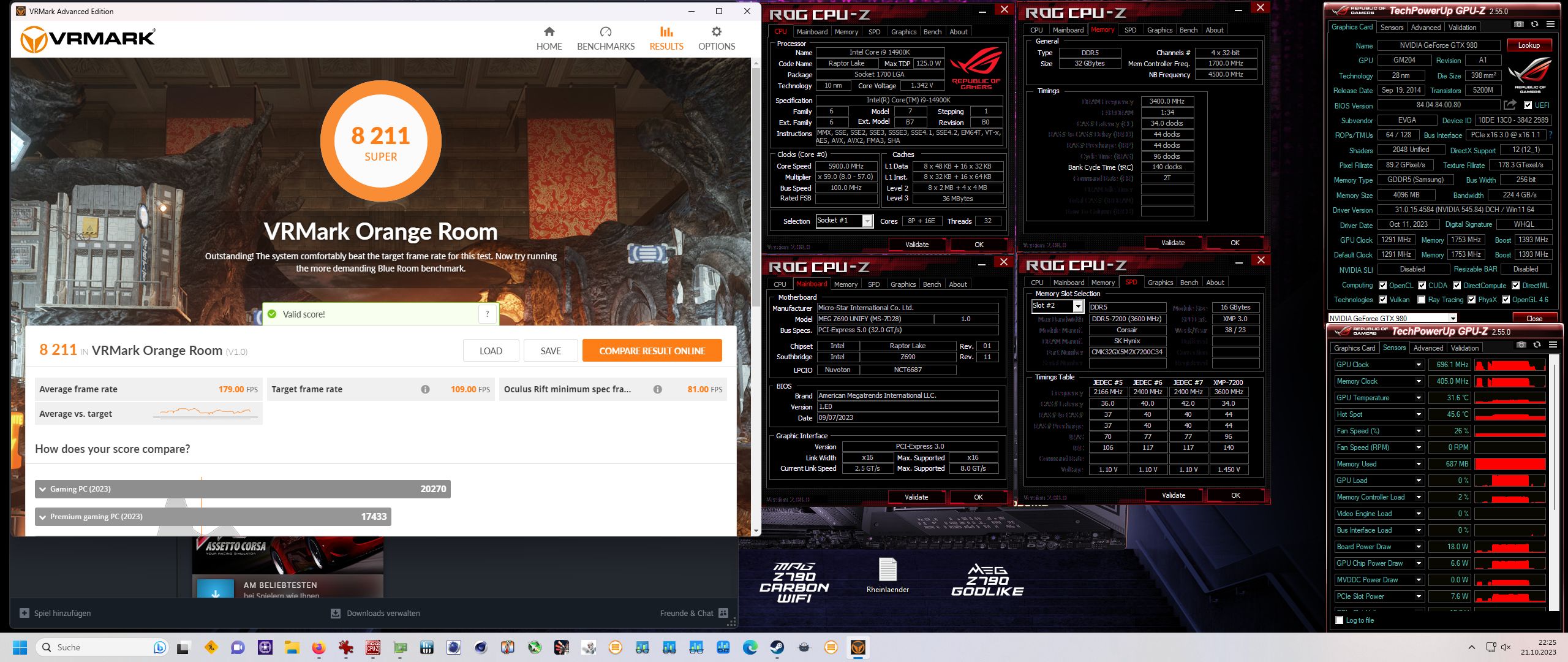Open the Slot #2 memory slot dropdown

[x=1079, y=306]
